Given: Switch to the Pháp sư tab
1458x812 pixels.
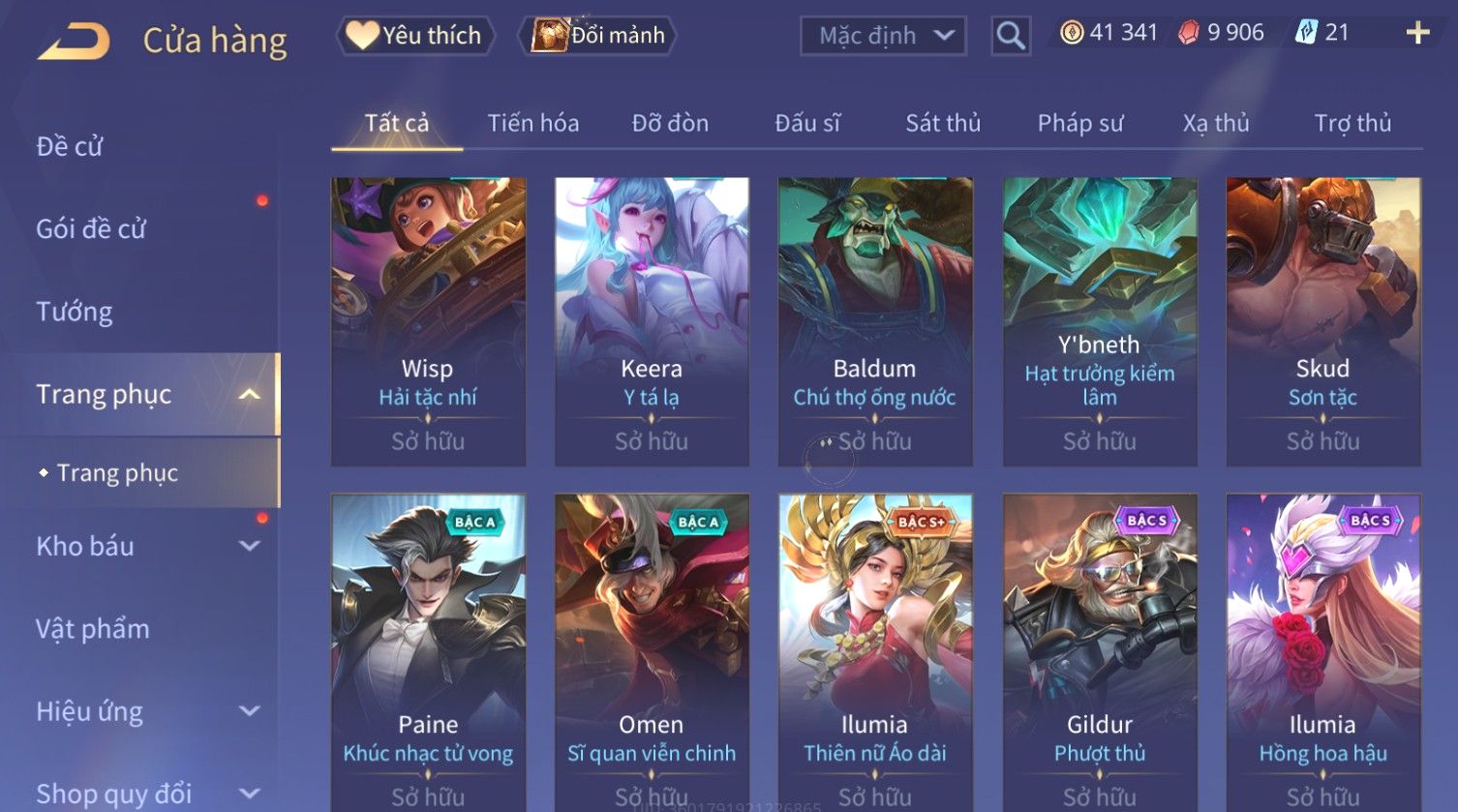Looking at the screenshot, I should tap(1080, 123).
